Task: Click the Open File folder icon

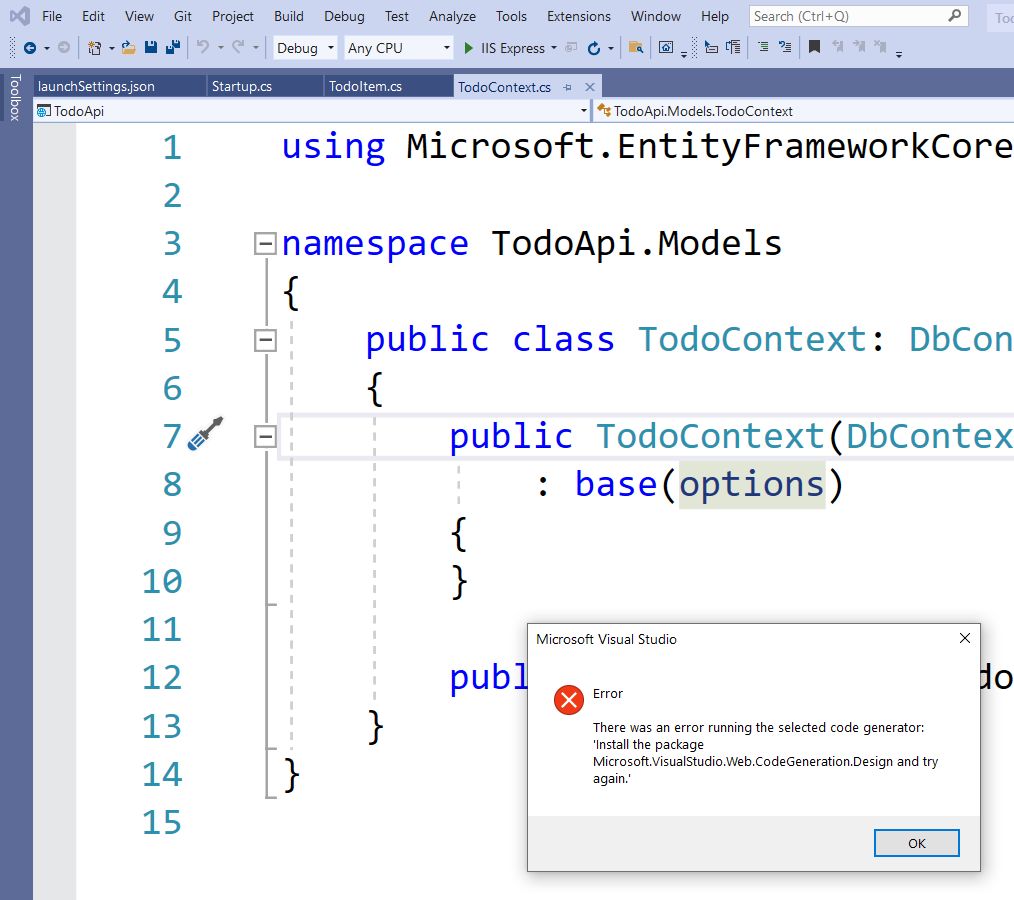Action: pos(129,47)
